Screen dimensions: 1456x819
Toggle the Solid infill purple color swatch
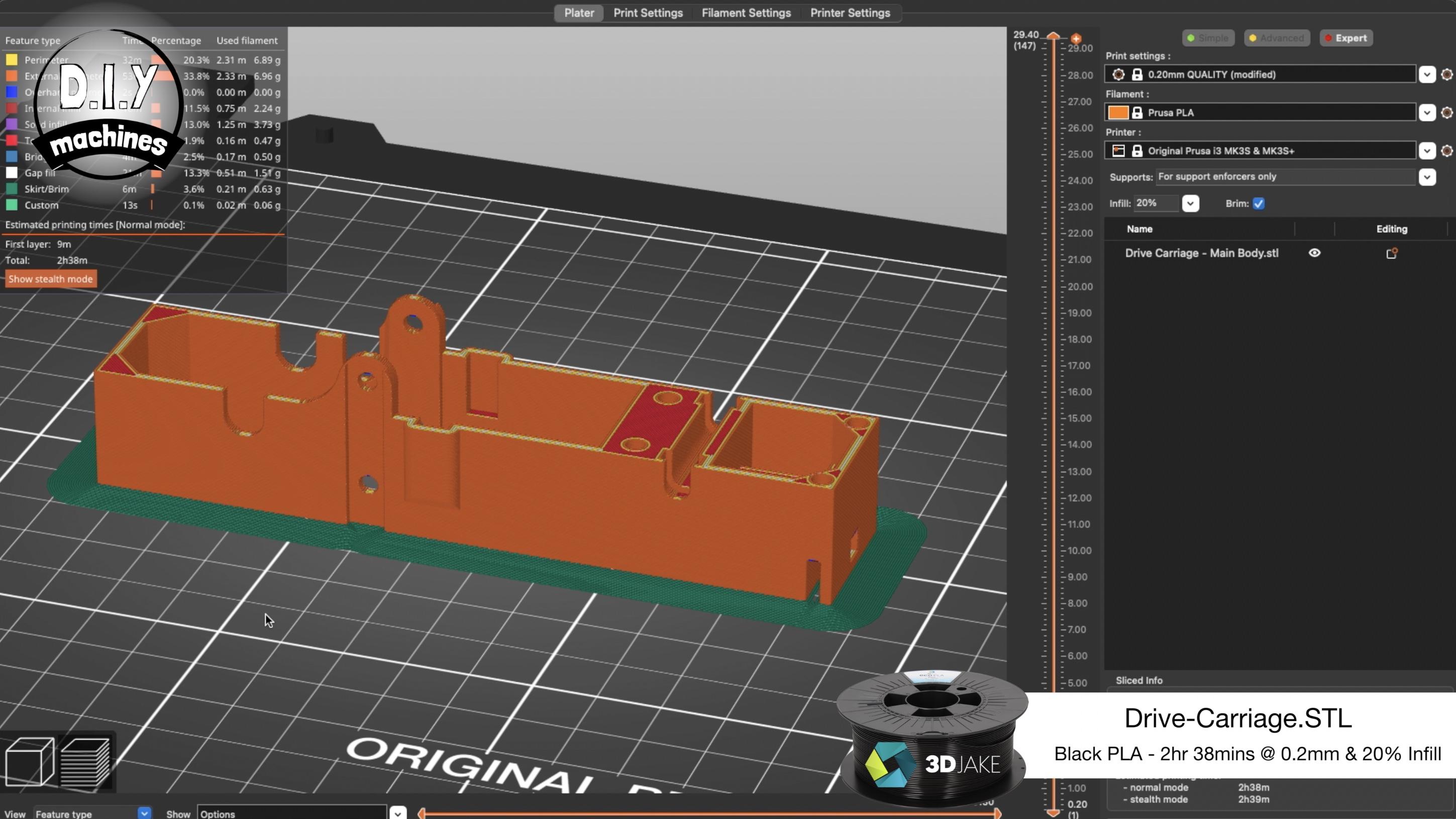pos(11,124)
